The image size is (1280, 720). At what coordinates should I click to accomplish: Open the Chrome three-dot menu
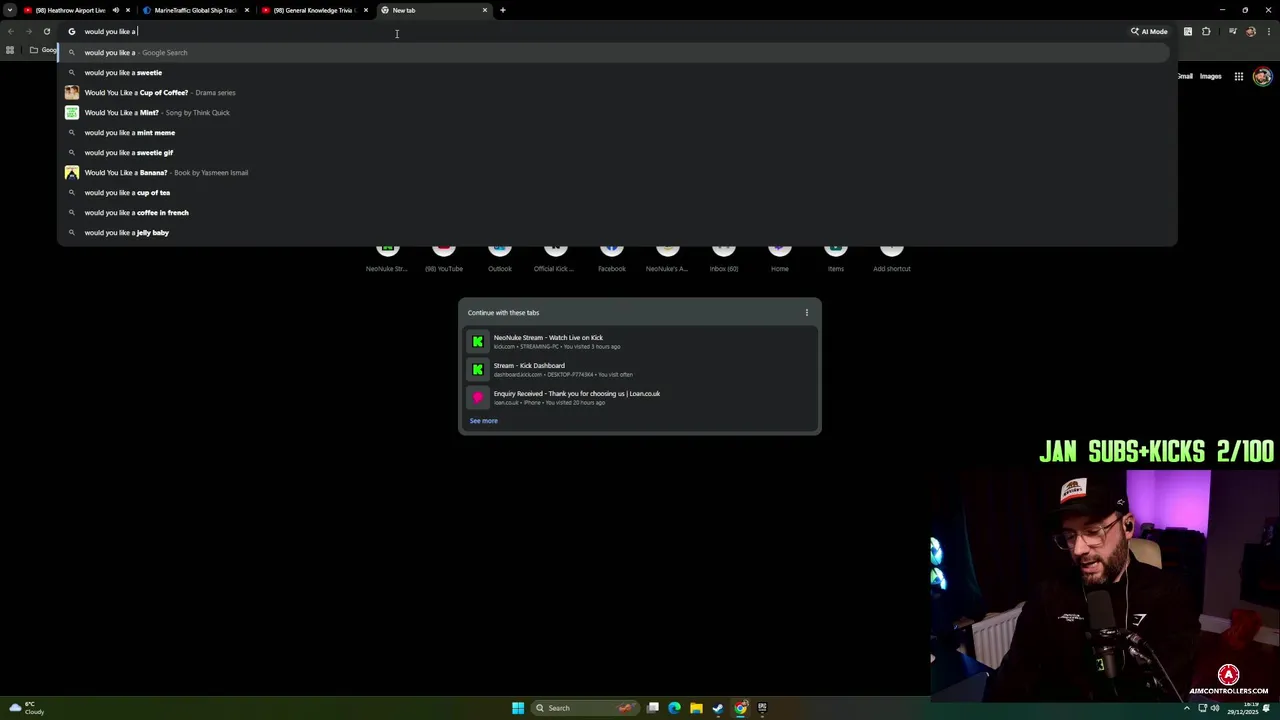pos(1268,31)
